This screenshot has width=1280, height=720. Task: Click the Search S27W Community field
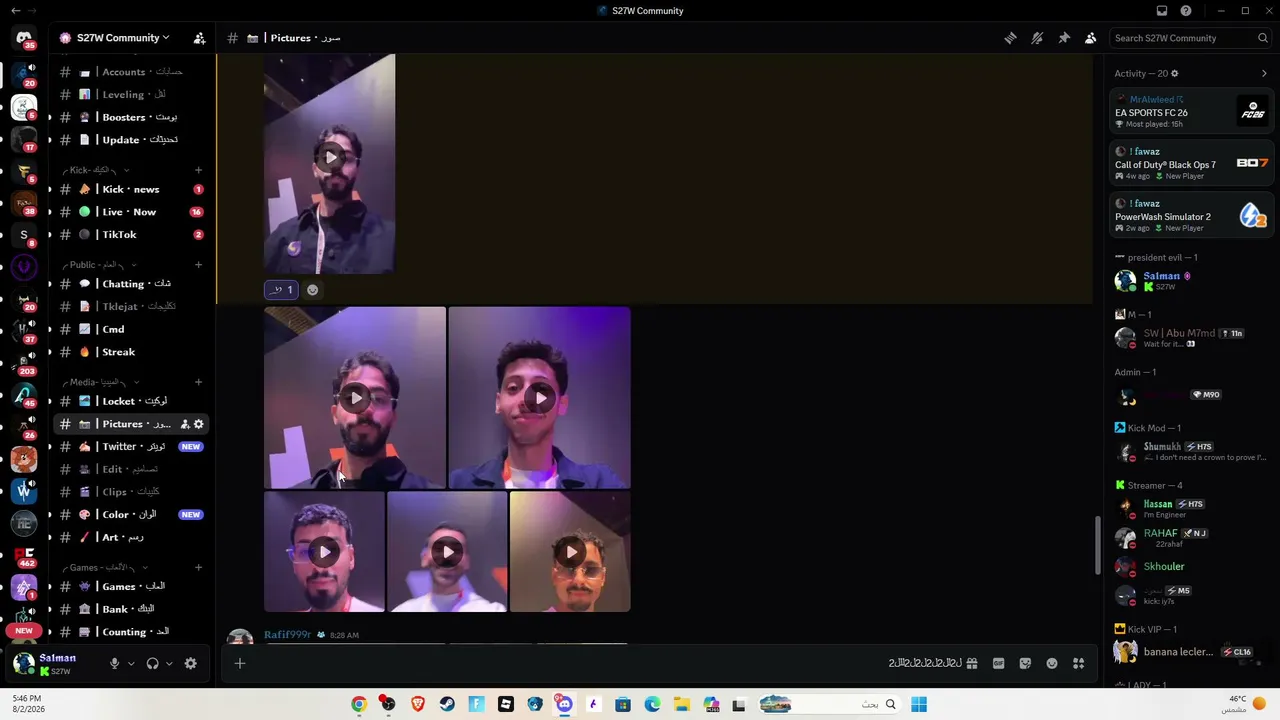[1190, 38]
